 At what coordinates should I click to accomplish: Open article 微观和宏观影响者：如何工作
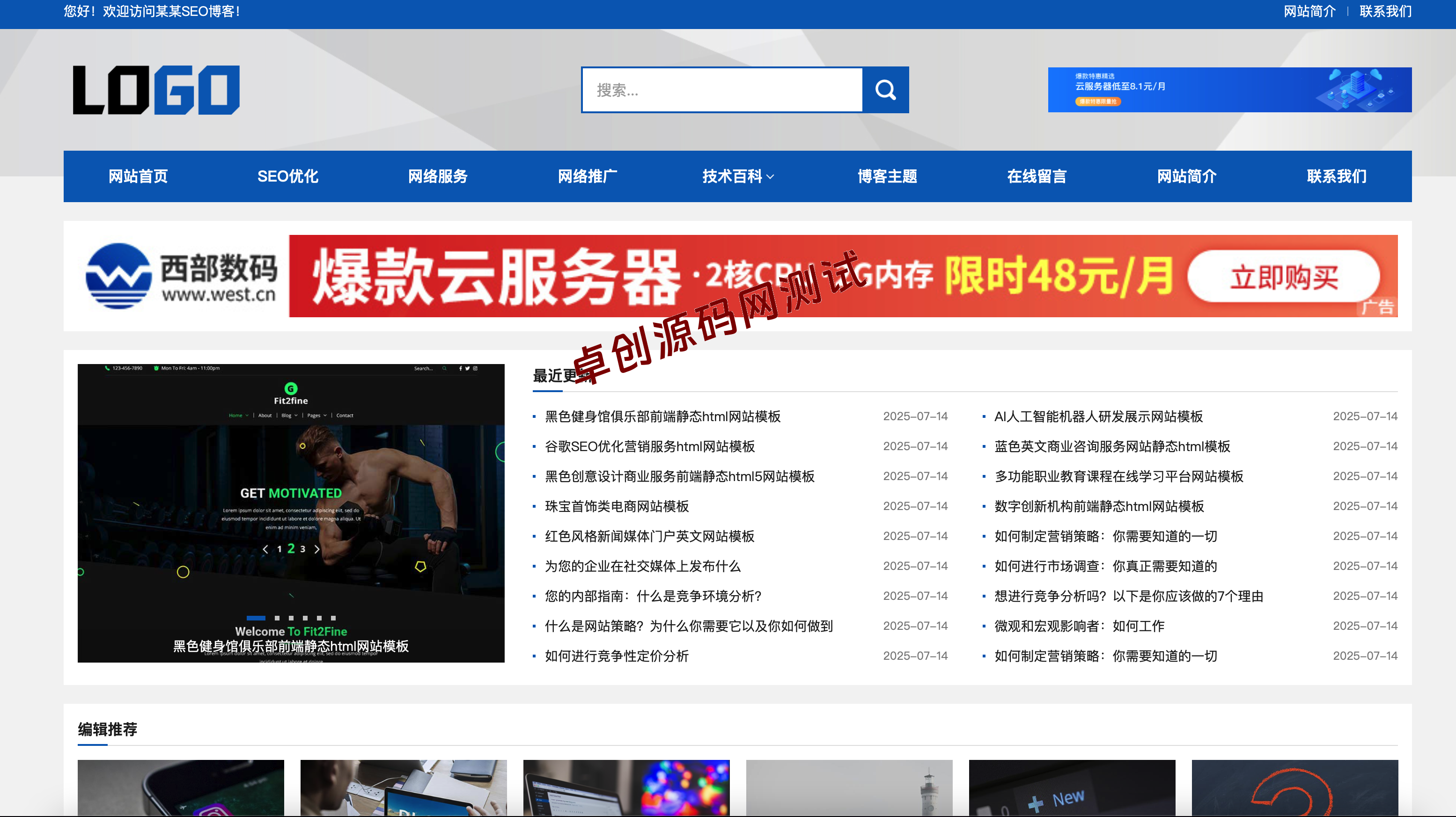[x=1079, y=626]
